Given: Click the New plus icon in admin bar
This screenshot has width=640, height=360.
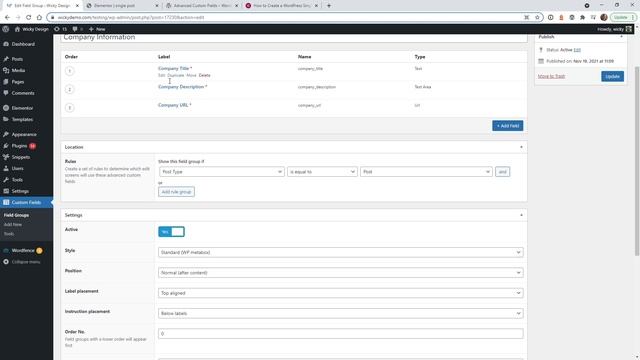Looking at the screenshot, I should coord(91,29).
